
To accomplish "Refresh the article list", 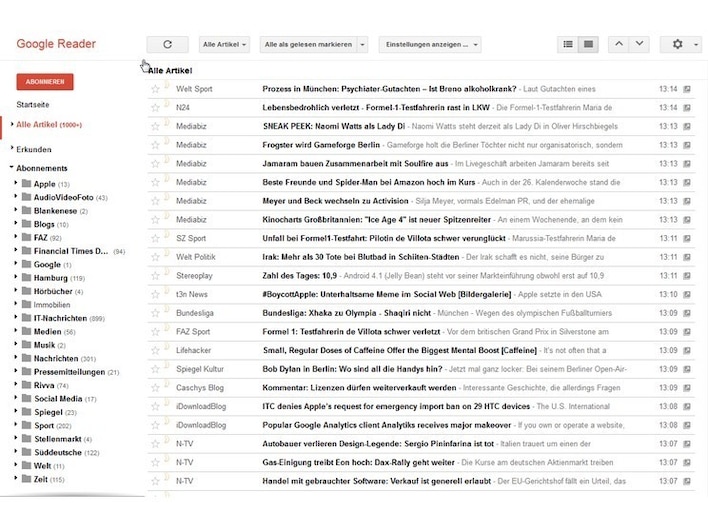I will pos(167,44).
